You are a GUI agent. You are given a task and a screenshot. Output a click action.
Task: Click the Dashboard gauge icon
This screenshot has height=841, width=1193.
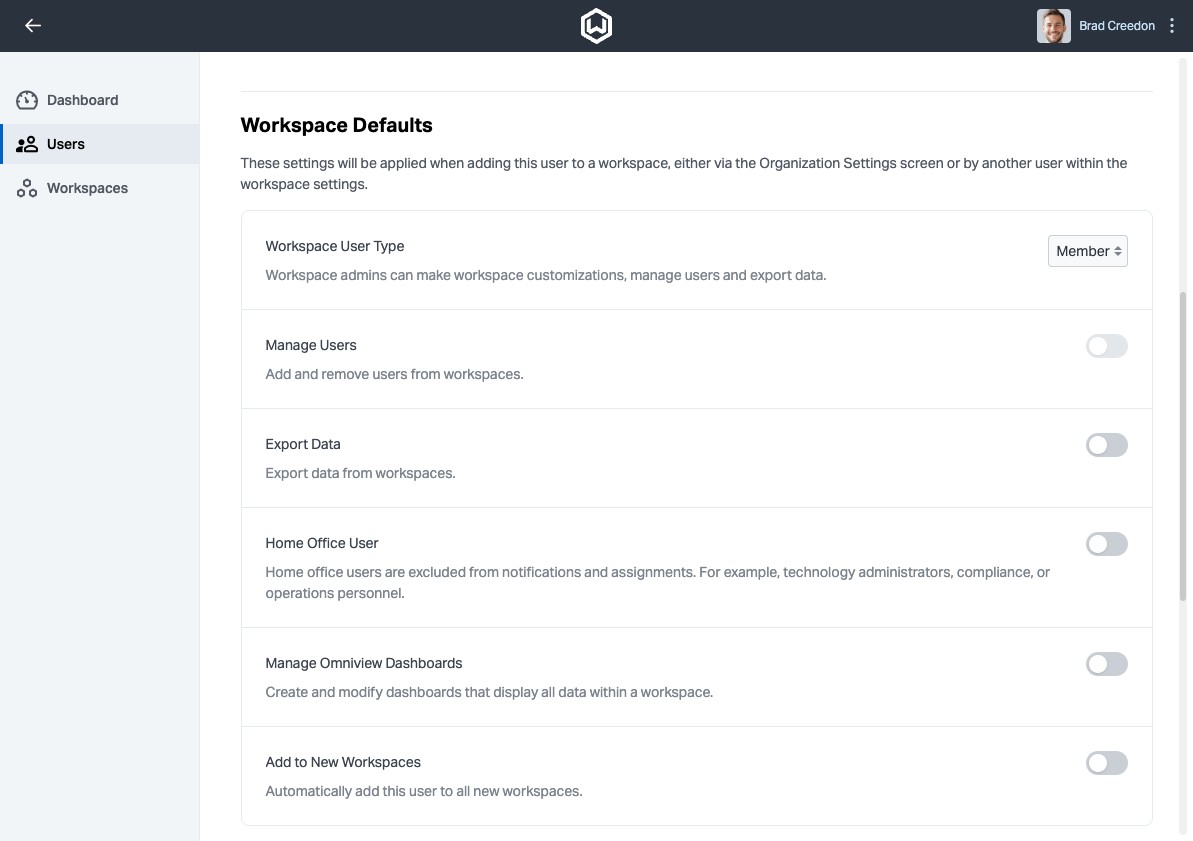[x=27, y=100]
